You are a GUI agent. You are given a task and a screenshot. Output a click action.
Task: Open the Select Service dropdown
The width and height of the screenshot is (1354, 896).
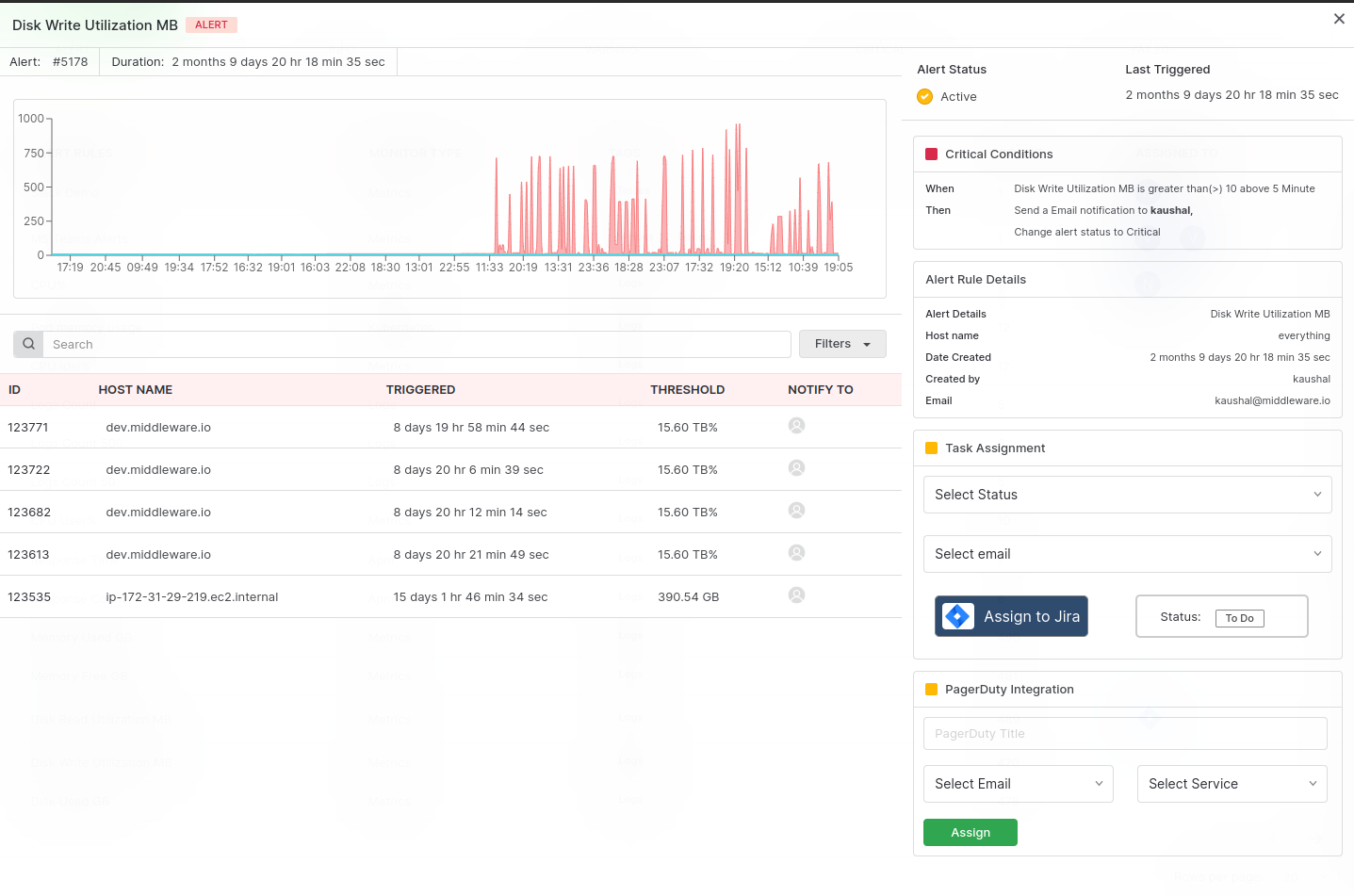1232,784
